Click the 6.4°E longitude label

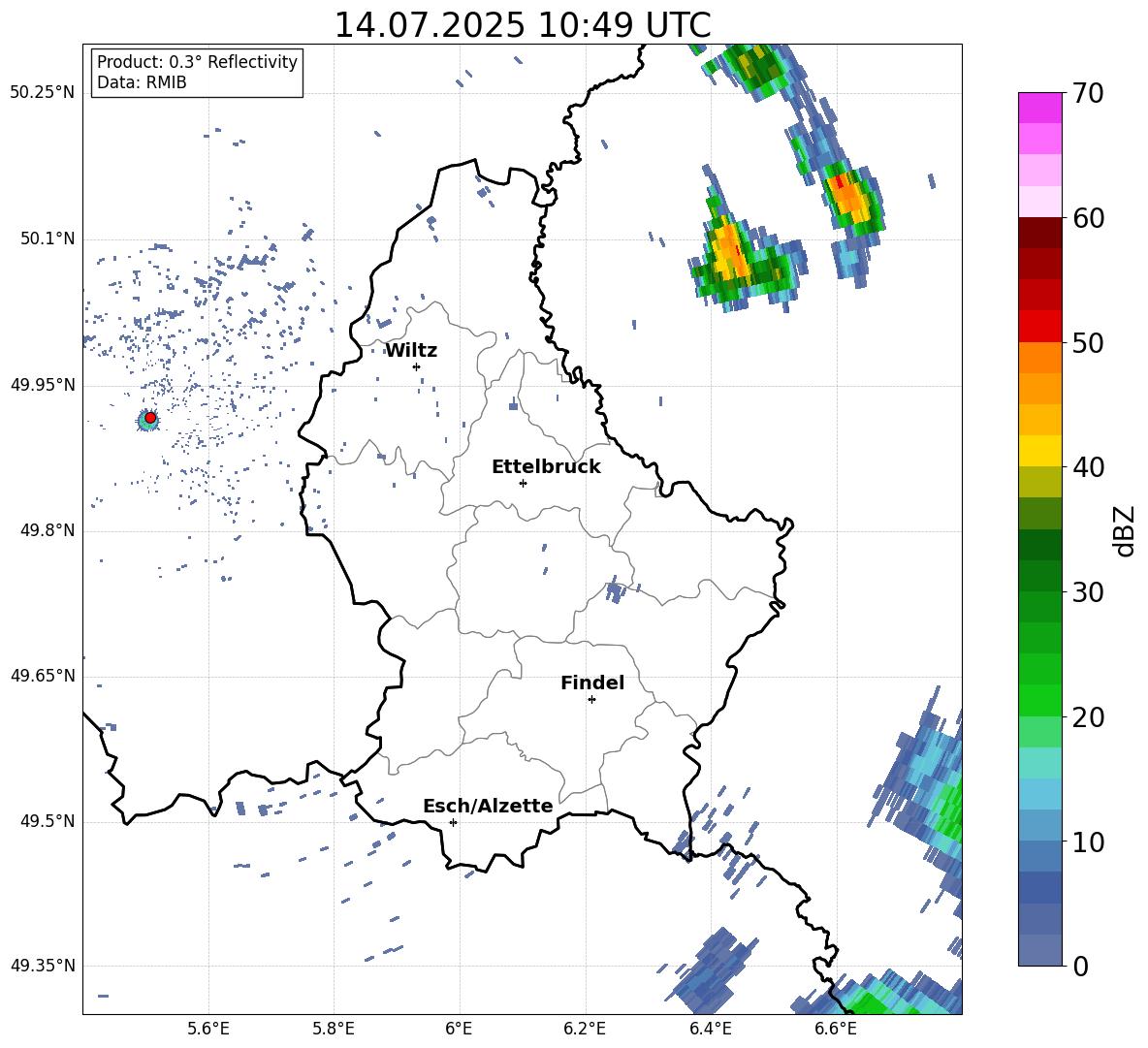tap(710, 1029)
